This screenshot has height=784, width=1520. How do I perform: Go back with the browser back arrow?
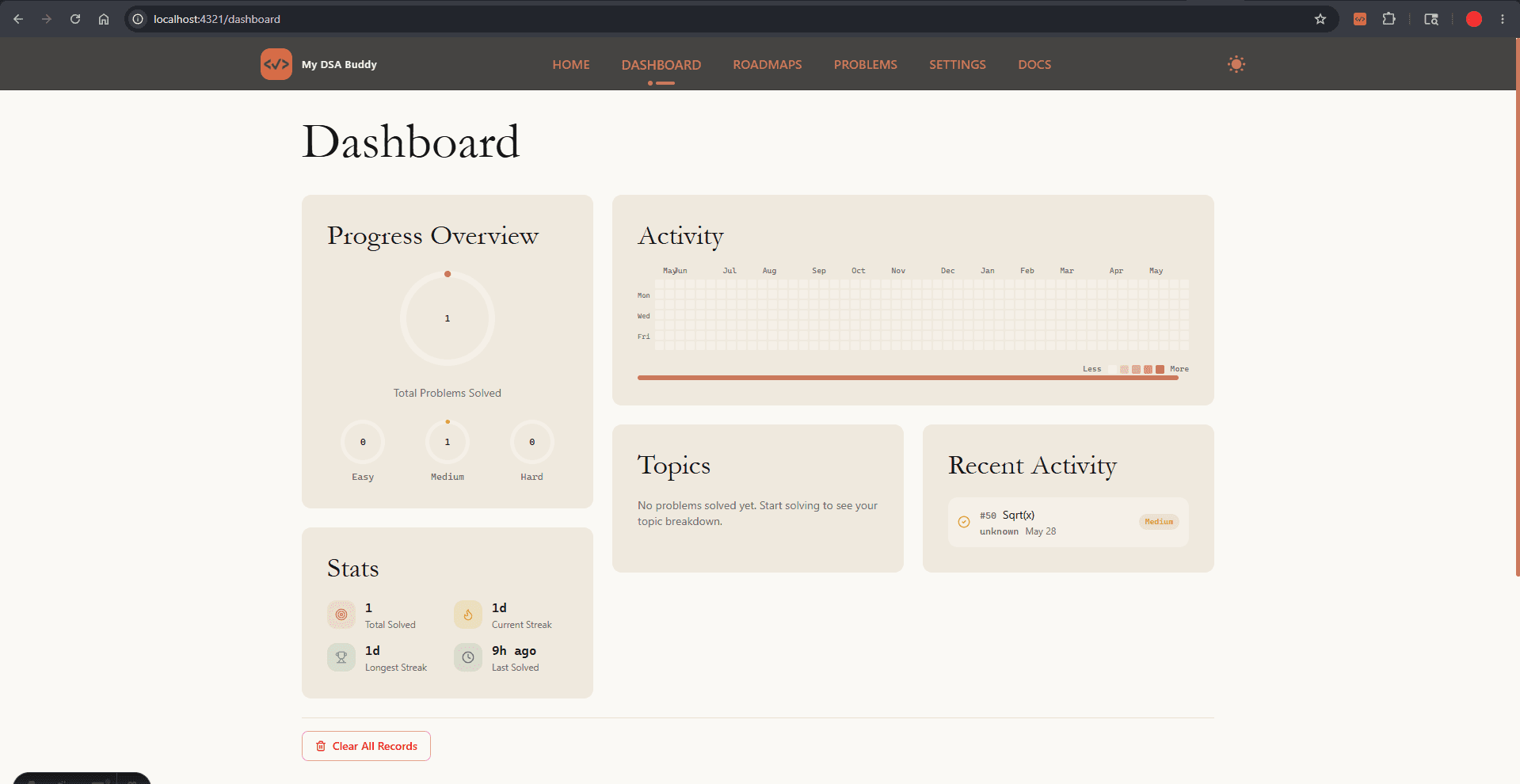(18, 19)
